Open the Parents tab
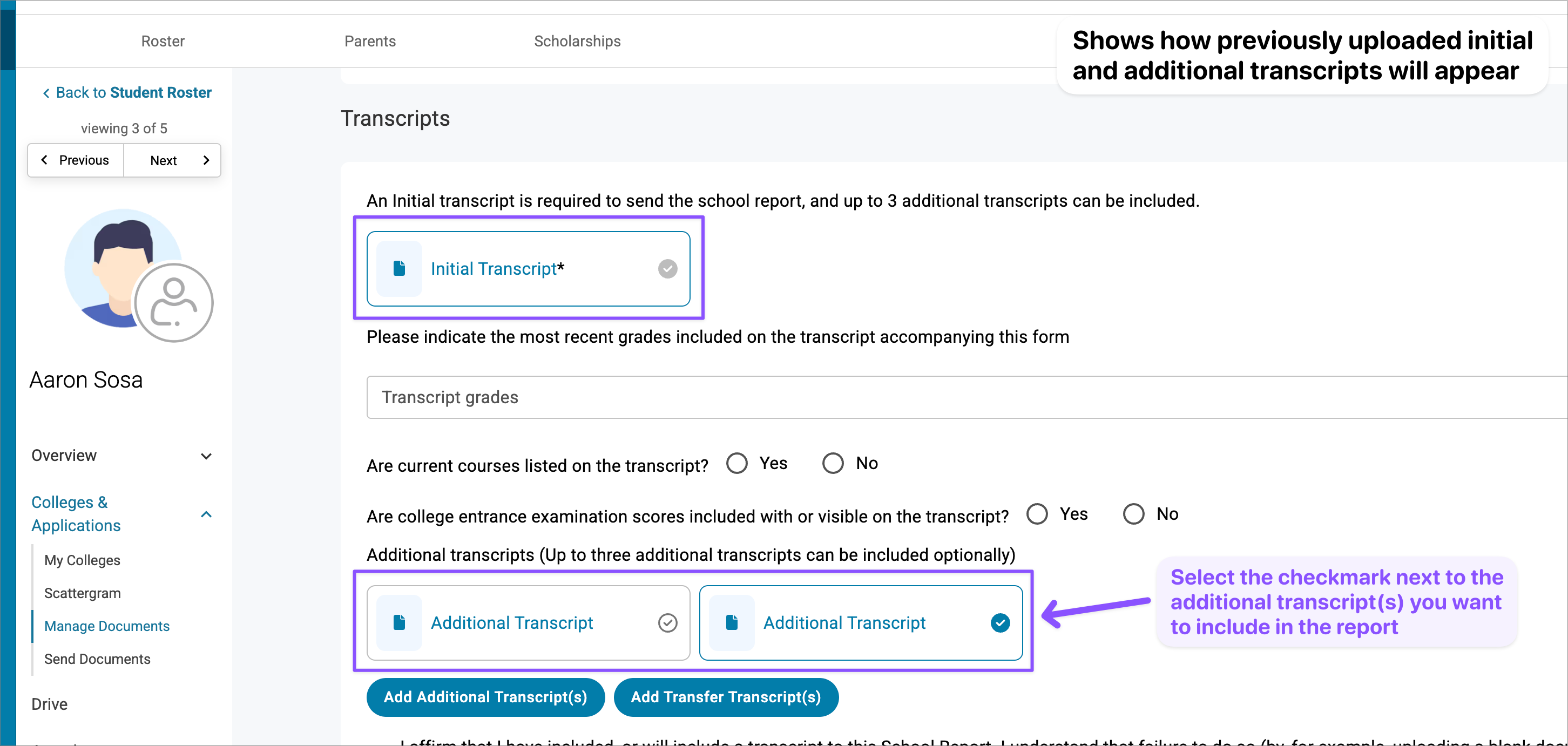The width and height of the screenshot is (1568, 746). [370, 41]
